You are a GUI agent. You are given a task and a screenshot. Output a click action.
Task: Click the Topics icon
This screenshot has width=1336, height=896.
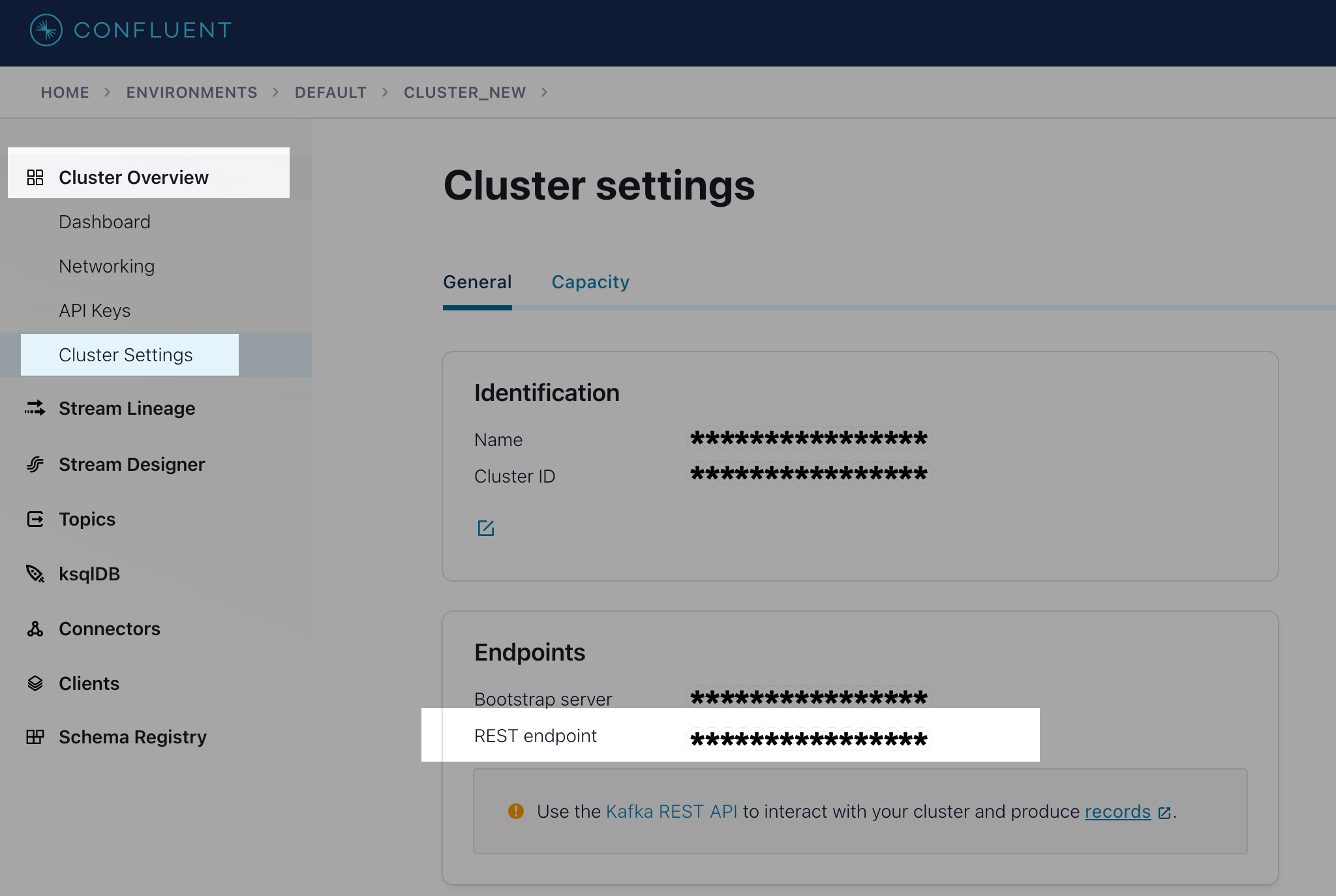click(x=35, y=519)
